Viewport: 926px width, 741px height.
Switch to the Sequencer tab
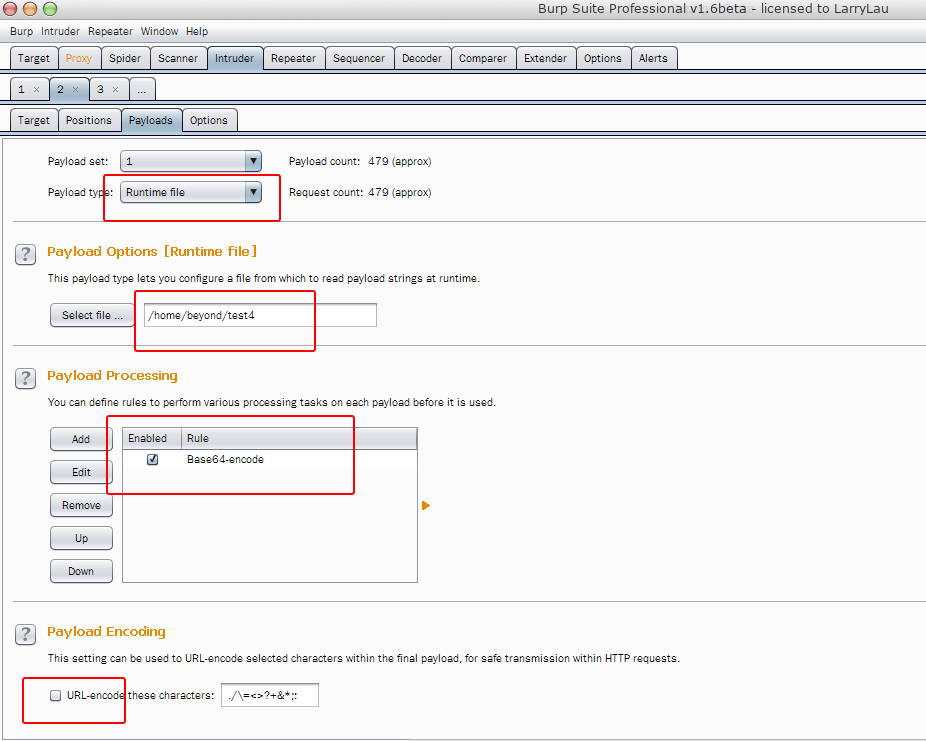pyautogui.click(x=359, y=58)
